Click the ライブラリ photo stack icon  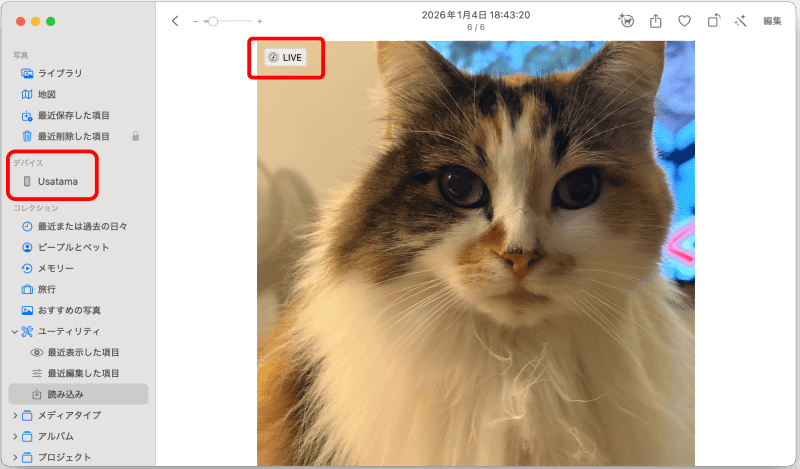pos(27,73)
